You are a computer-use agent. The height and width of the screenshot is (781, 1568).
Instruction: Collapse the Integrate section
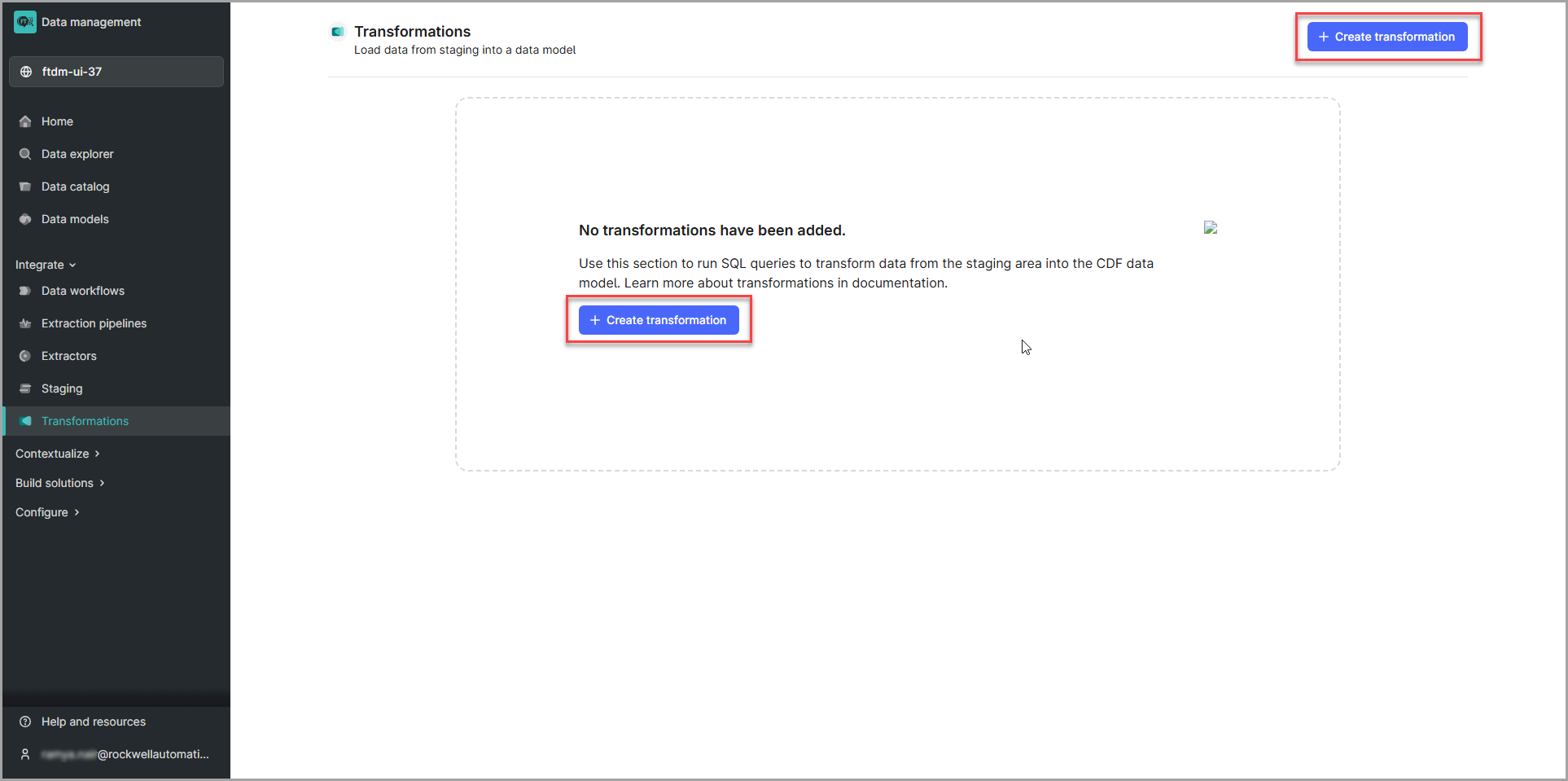(46, 265)
